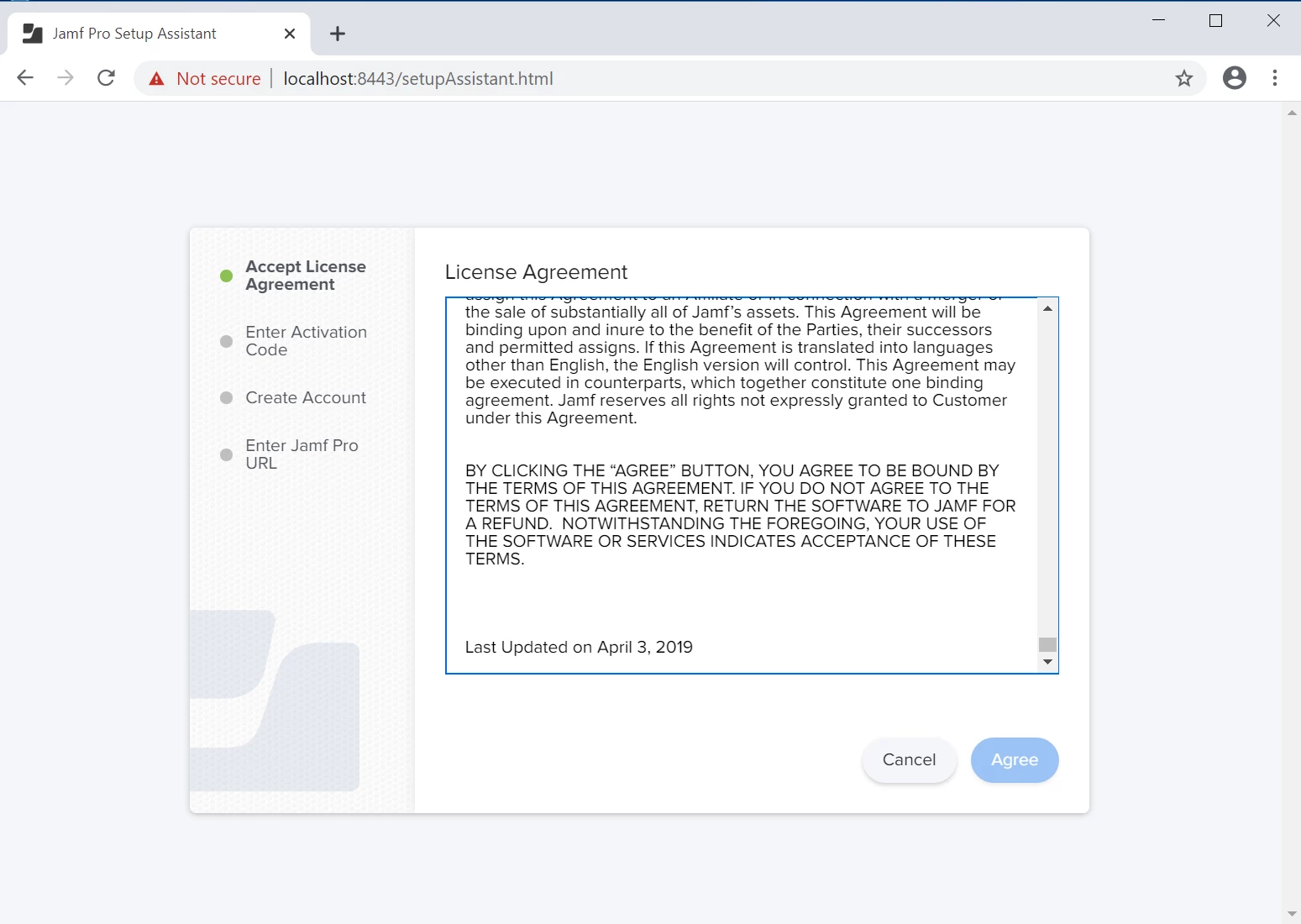
Task: Open the Chrome three-dot menu
Action: point(1275,78)
